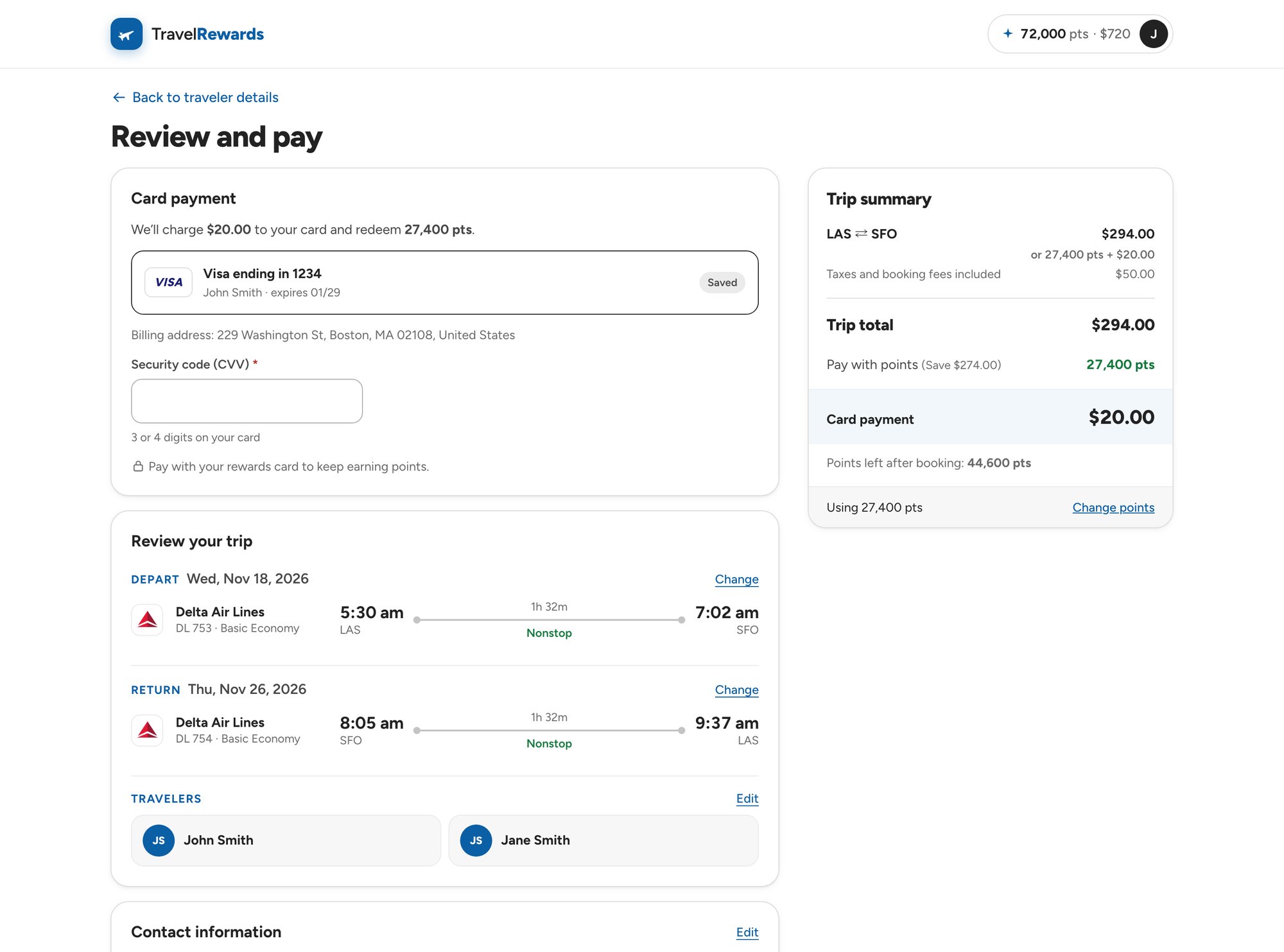Click the Nonstop label for the departing flight
Screen dimensions: 1284x952
coord(549,633)
